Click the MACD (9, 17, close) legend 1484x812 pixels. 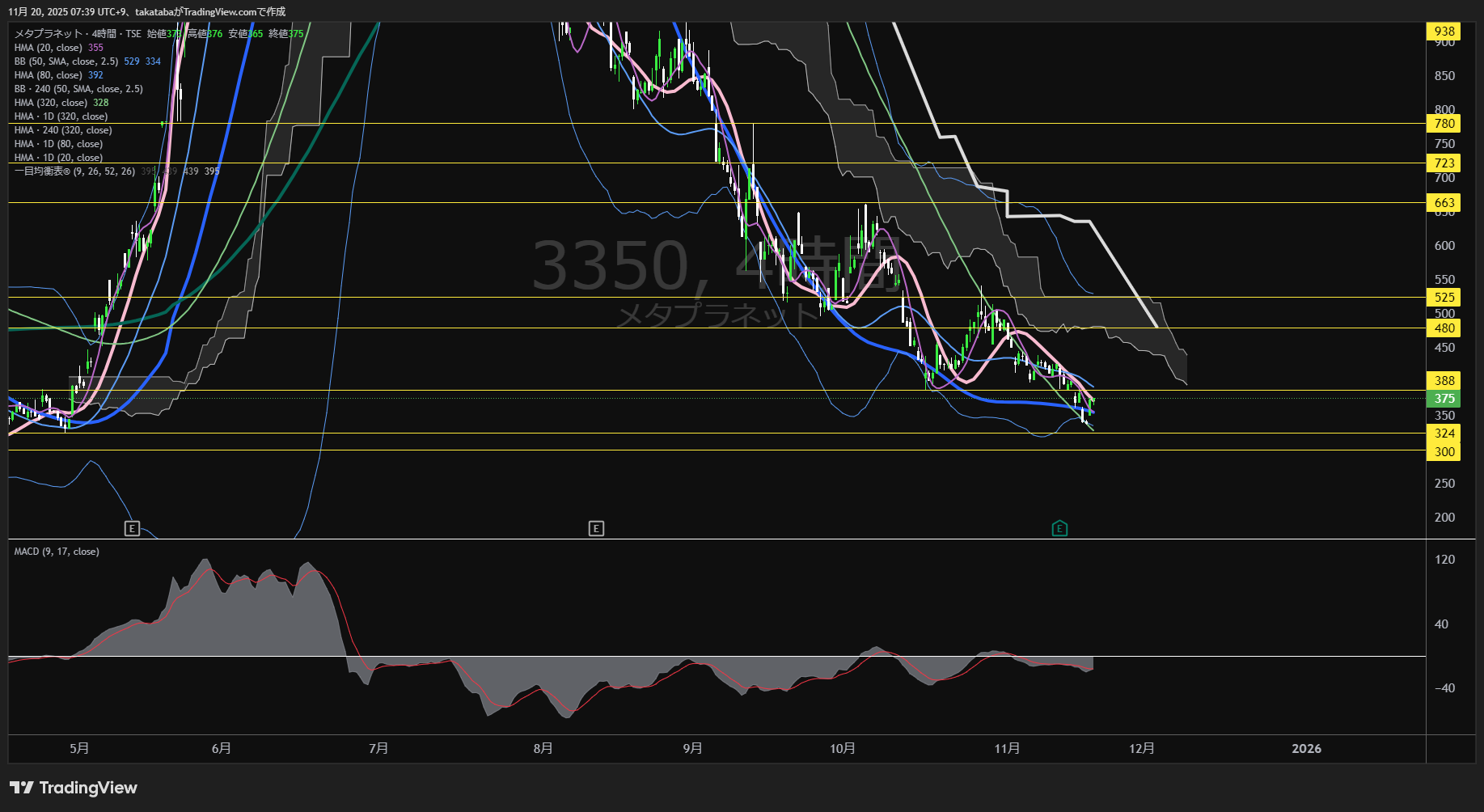click(x=57, y=552)
